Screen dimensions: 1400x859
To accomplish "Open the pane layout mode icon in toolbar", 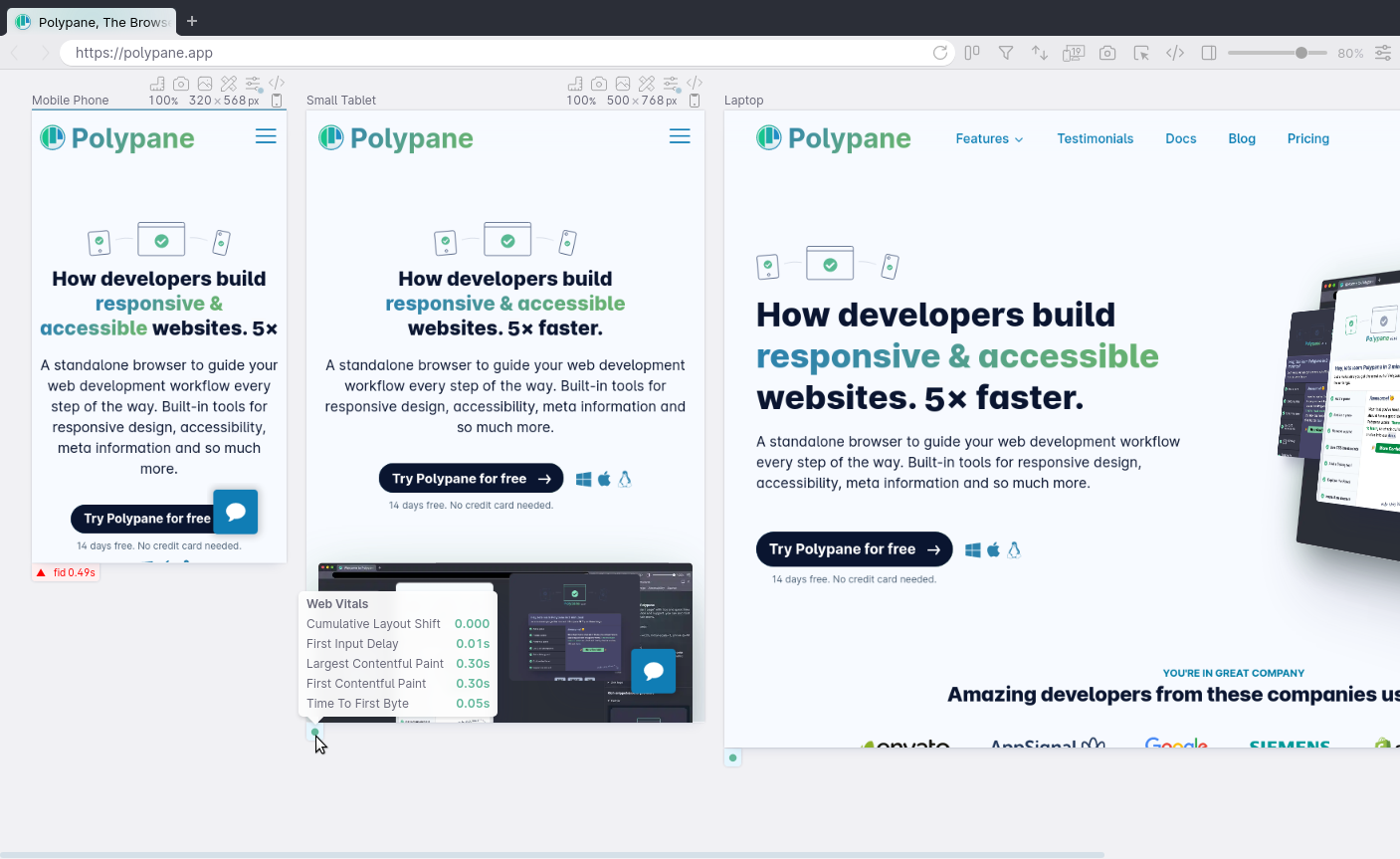I will 972,53.
